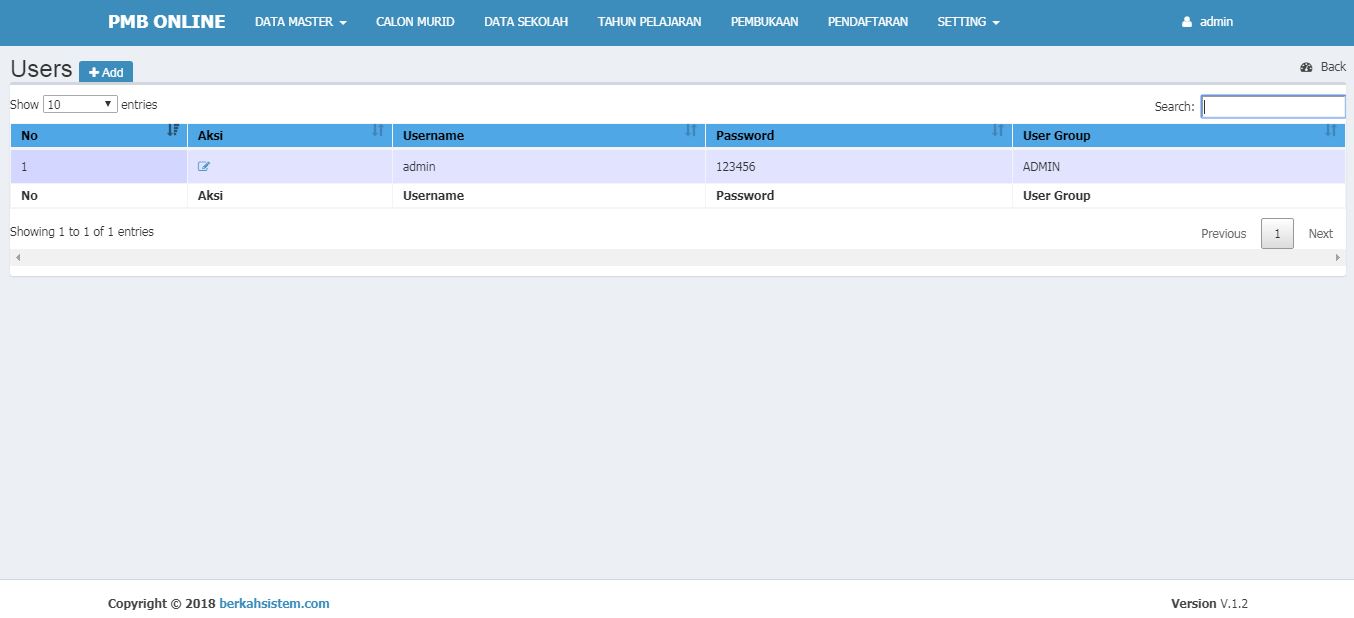
Task: Go to Data Sekolah page
Action: pyautogui.click(x=526, y=22)
